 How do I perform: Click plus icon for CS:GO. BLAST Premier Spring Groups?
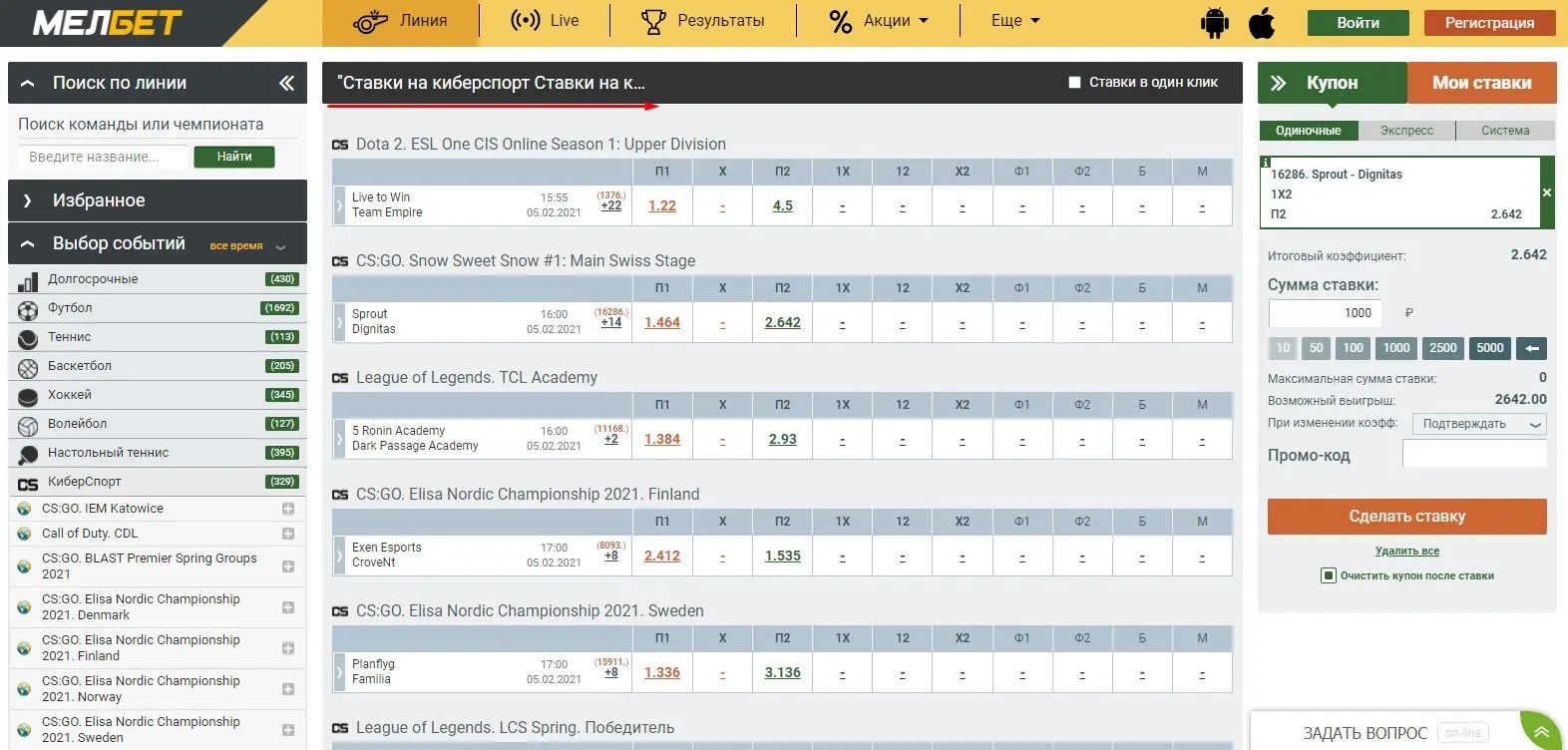288,566
